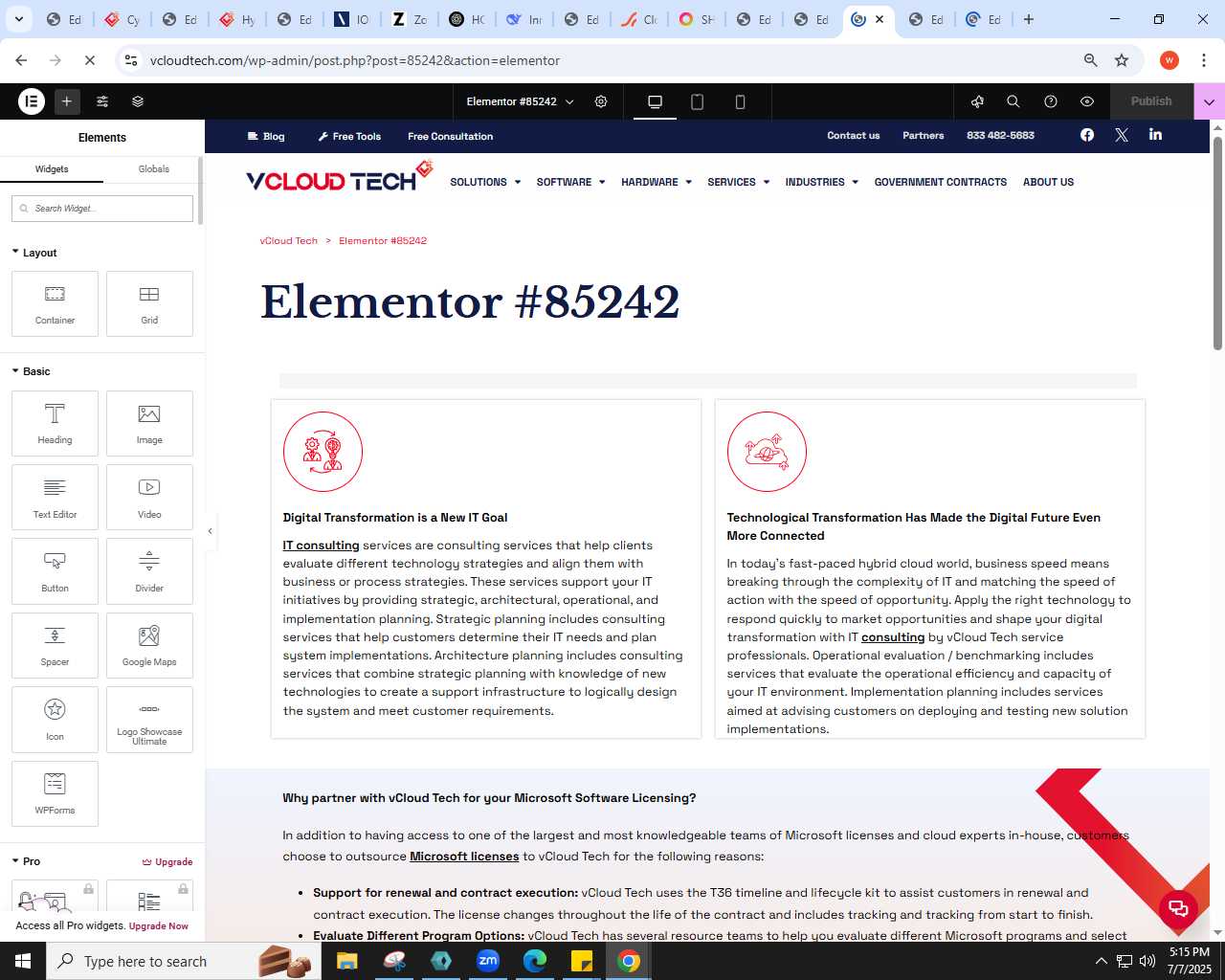The image size is (1225, 980).
Task: Open the Elementor logo menu
Action: coord(32,101)
